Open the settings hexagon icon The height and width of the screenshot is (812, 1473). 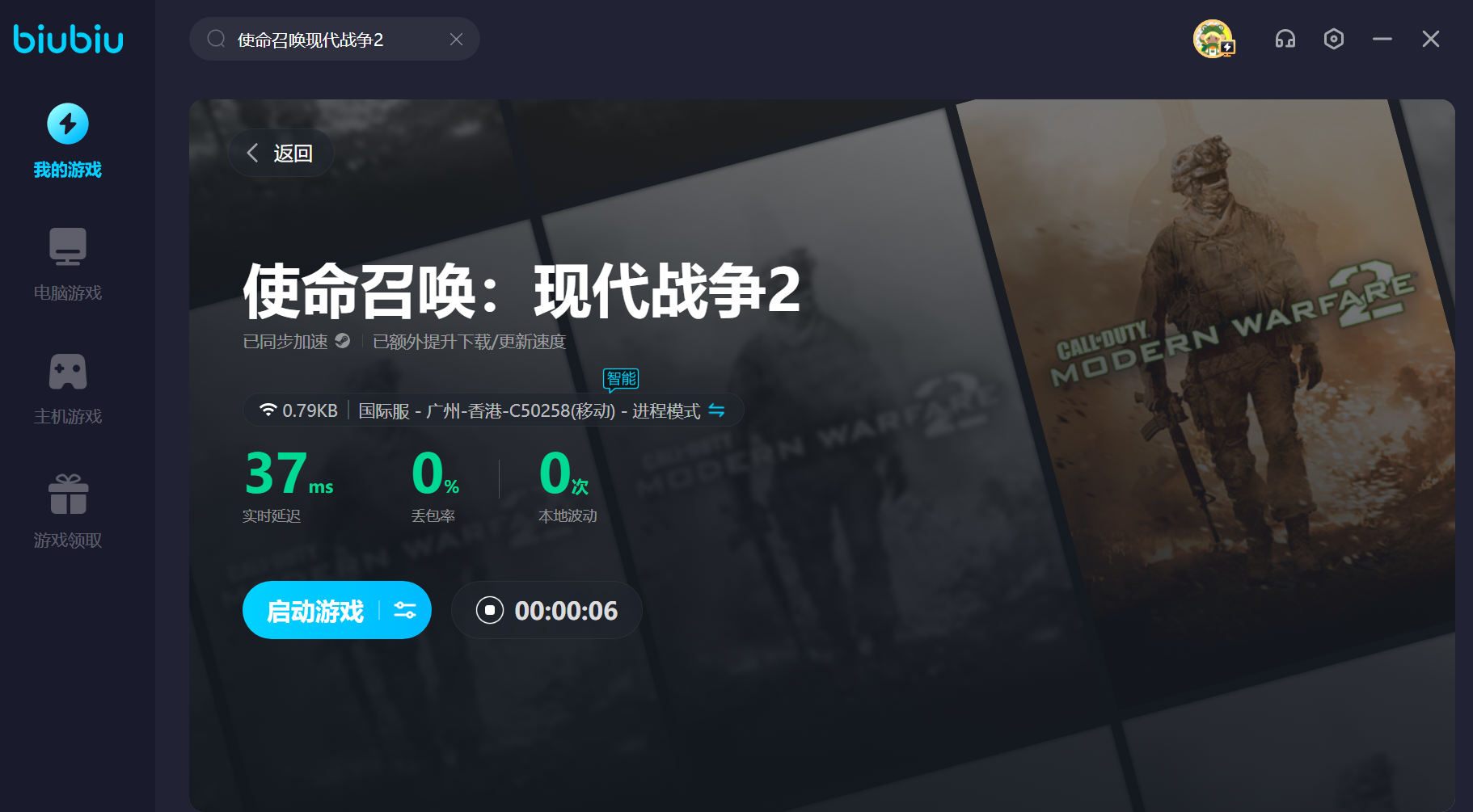point(1334,39)
